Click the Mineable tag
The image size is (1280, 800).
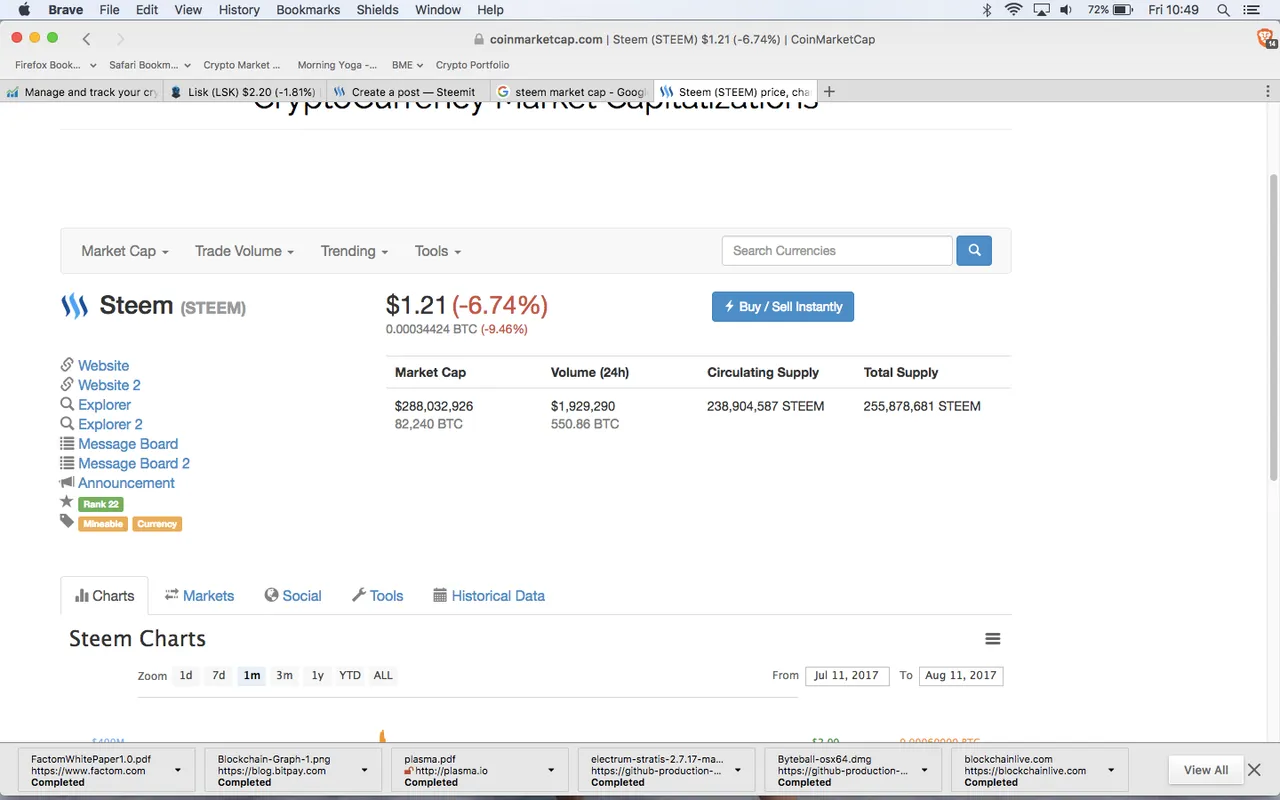pyautogui.click(x=103, y=524)
